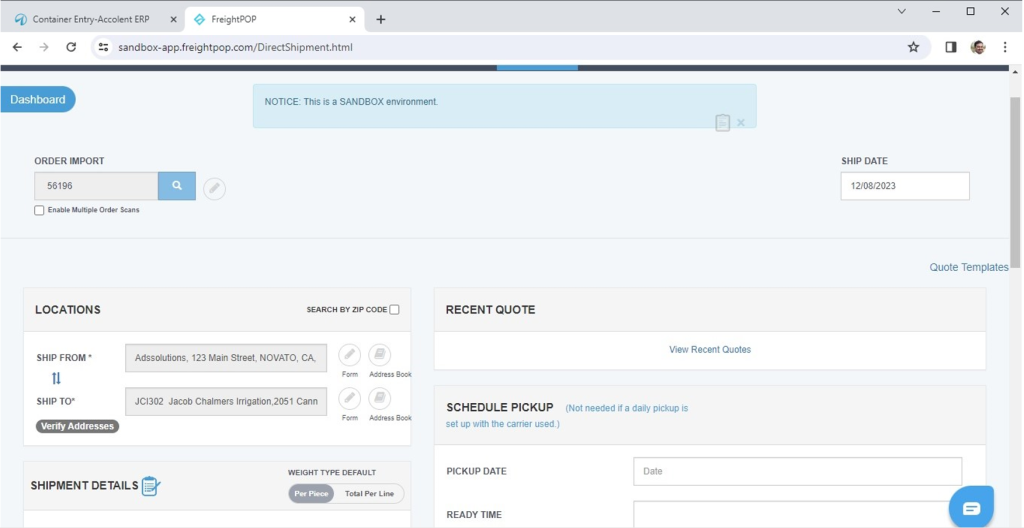Open the tab search chevron
Viewport: 1024px width, 528px height.
tap(902, 11)
